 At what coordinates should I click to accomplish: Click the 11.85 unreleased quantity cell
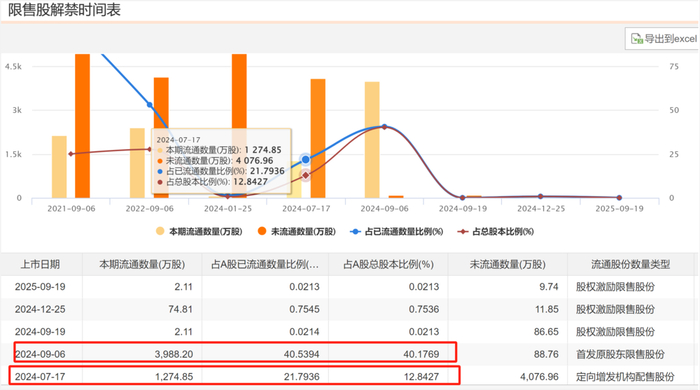547,309
